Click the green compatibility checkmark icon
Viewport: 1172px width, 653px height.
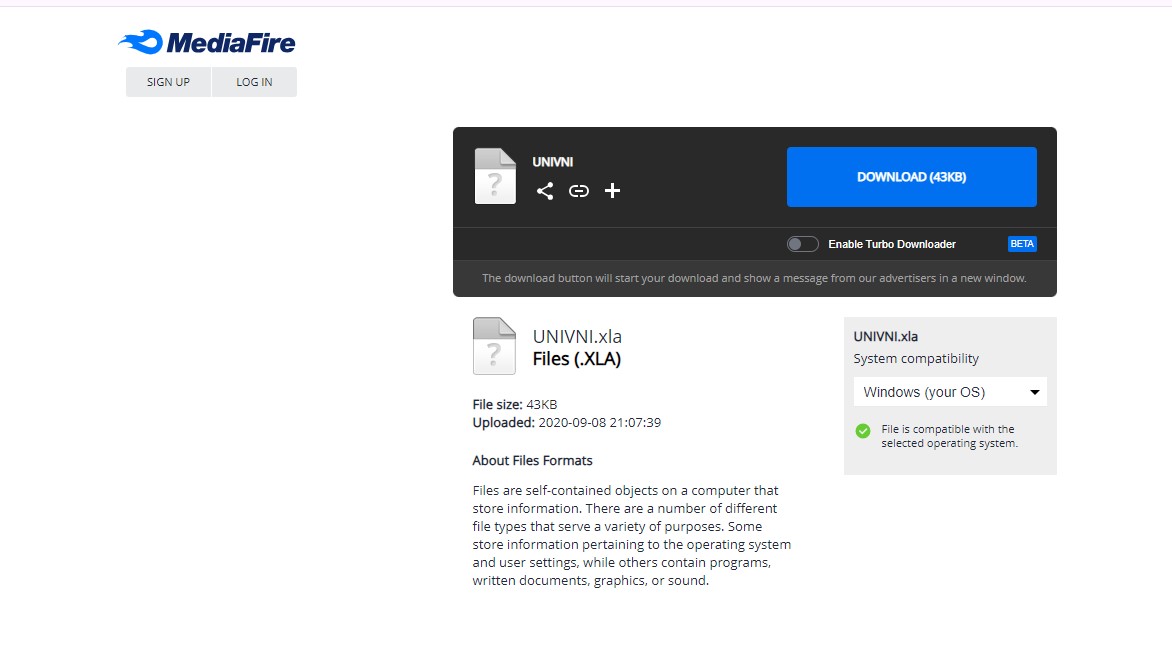pyautogui.click(x=863, y=431)
